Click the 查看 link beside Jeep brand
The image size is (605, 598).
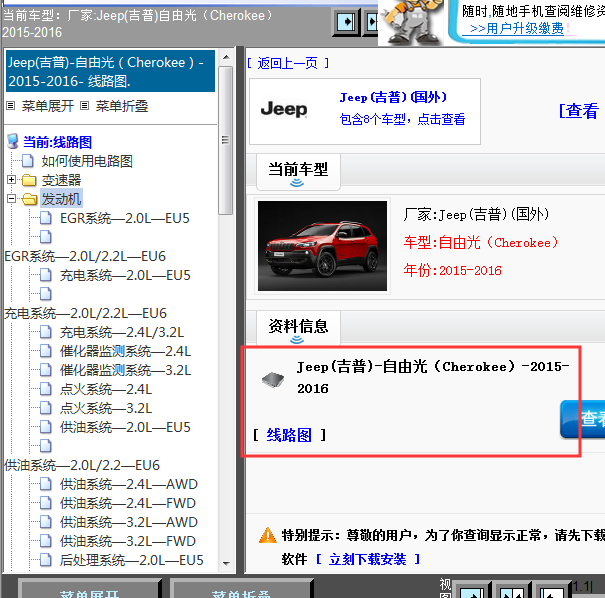[581, 111]
